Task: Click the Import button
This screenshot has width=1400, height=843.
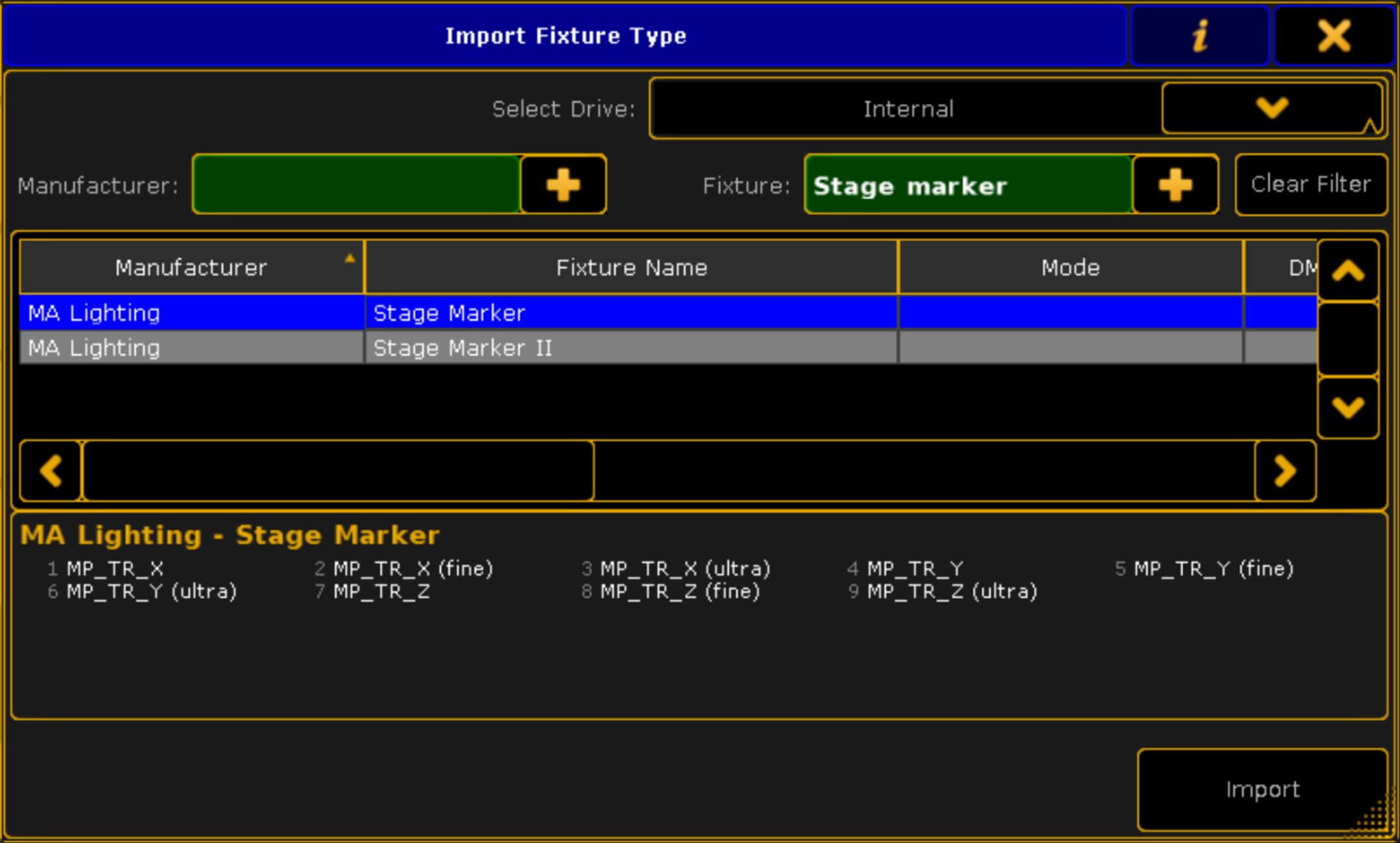Action: [1262, 789]
